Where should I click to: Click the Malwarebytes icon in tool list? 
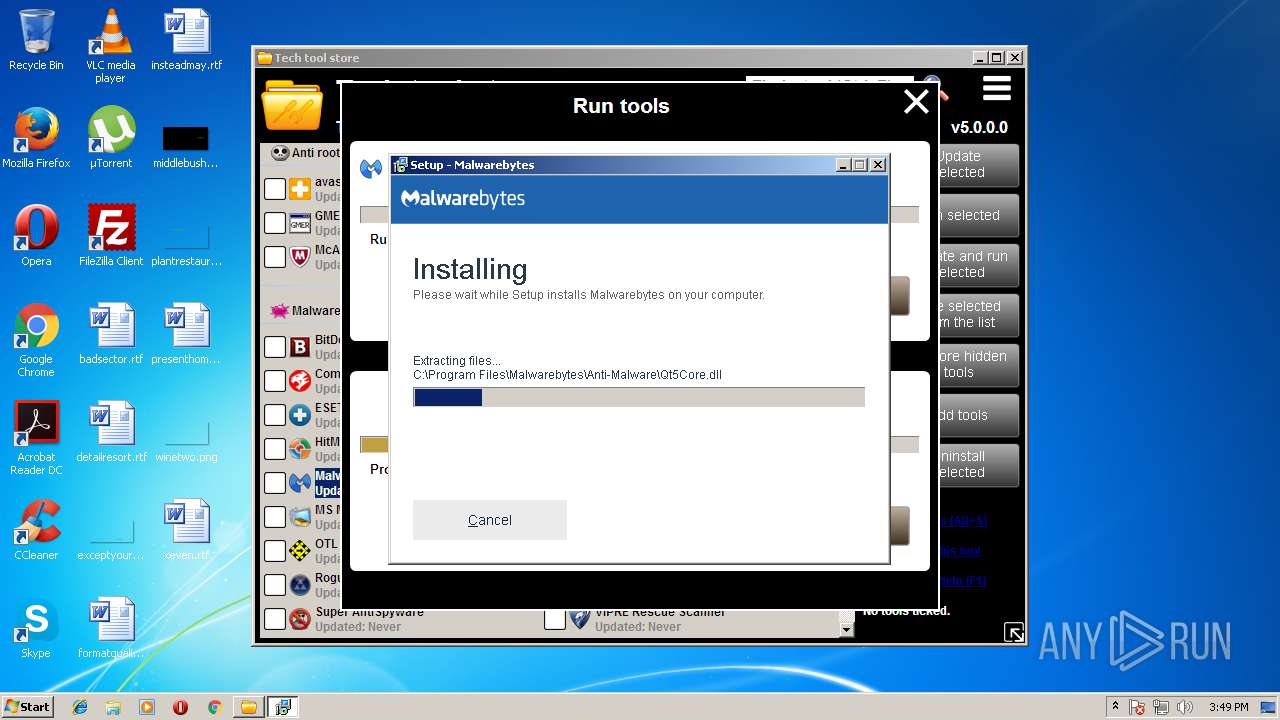coord(300,483)
